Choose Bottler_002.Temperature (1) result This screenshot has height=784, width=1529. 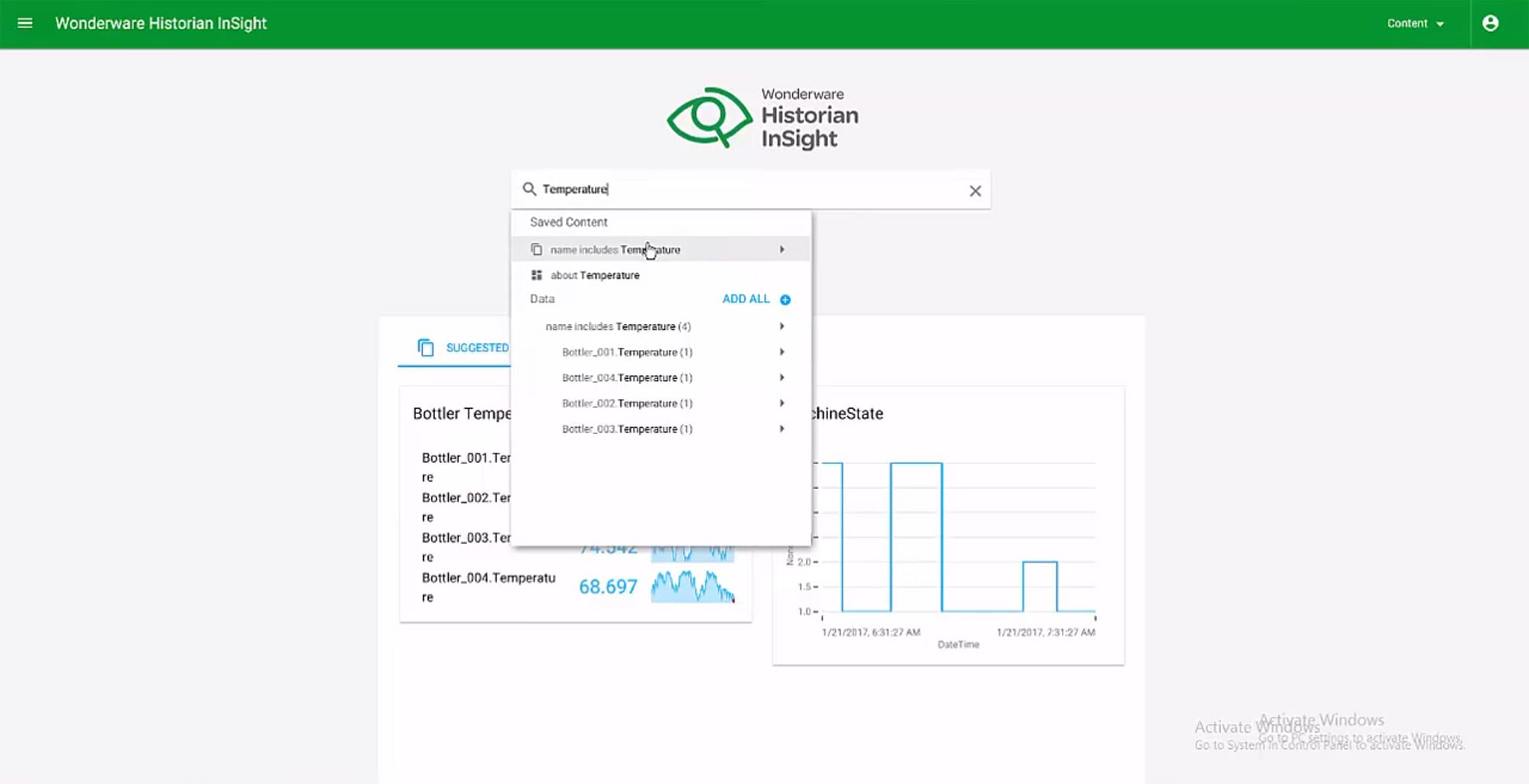[x=661, y=403]
